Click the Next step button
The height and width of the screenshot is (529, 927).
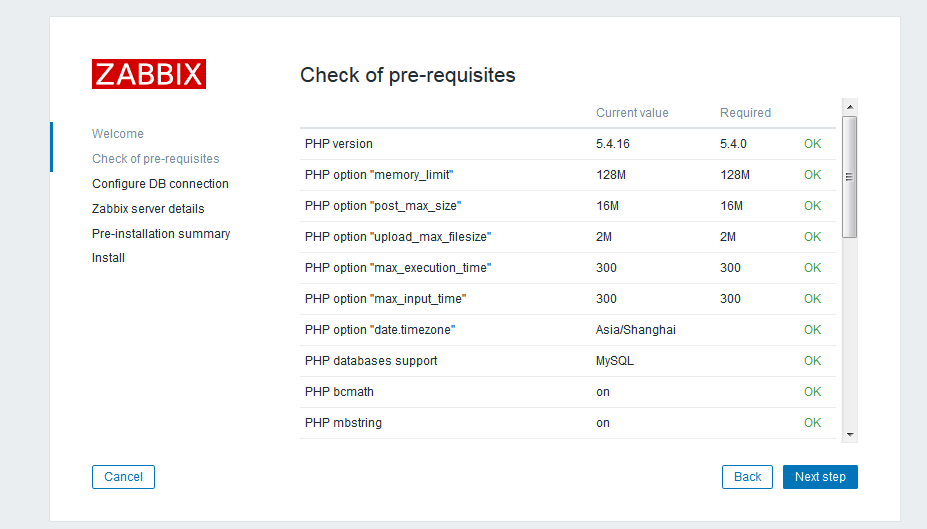(819, 477)
